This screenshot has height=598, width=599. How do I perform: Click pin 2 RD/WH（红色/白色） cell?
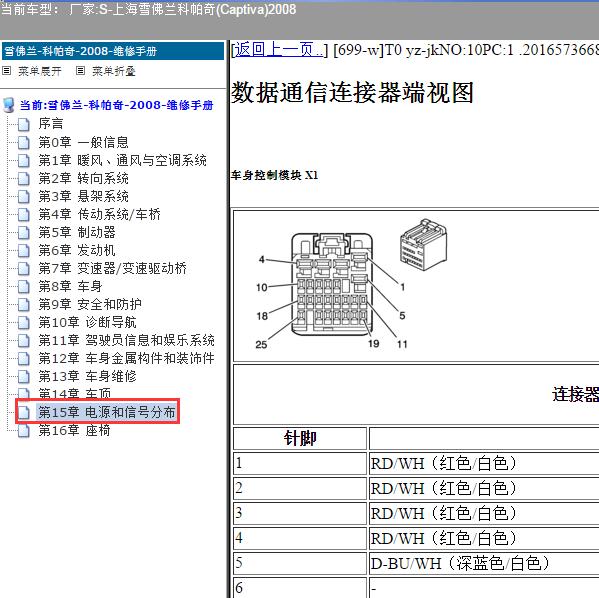tap(484, 489)
